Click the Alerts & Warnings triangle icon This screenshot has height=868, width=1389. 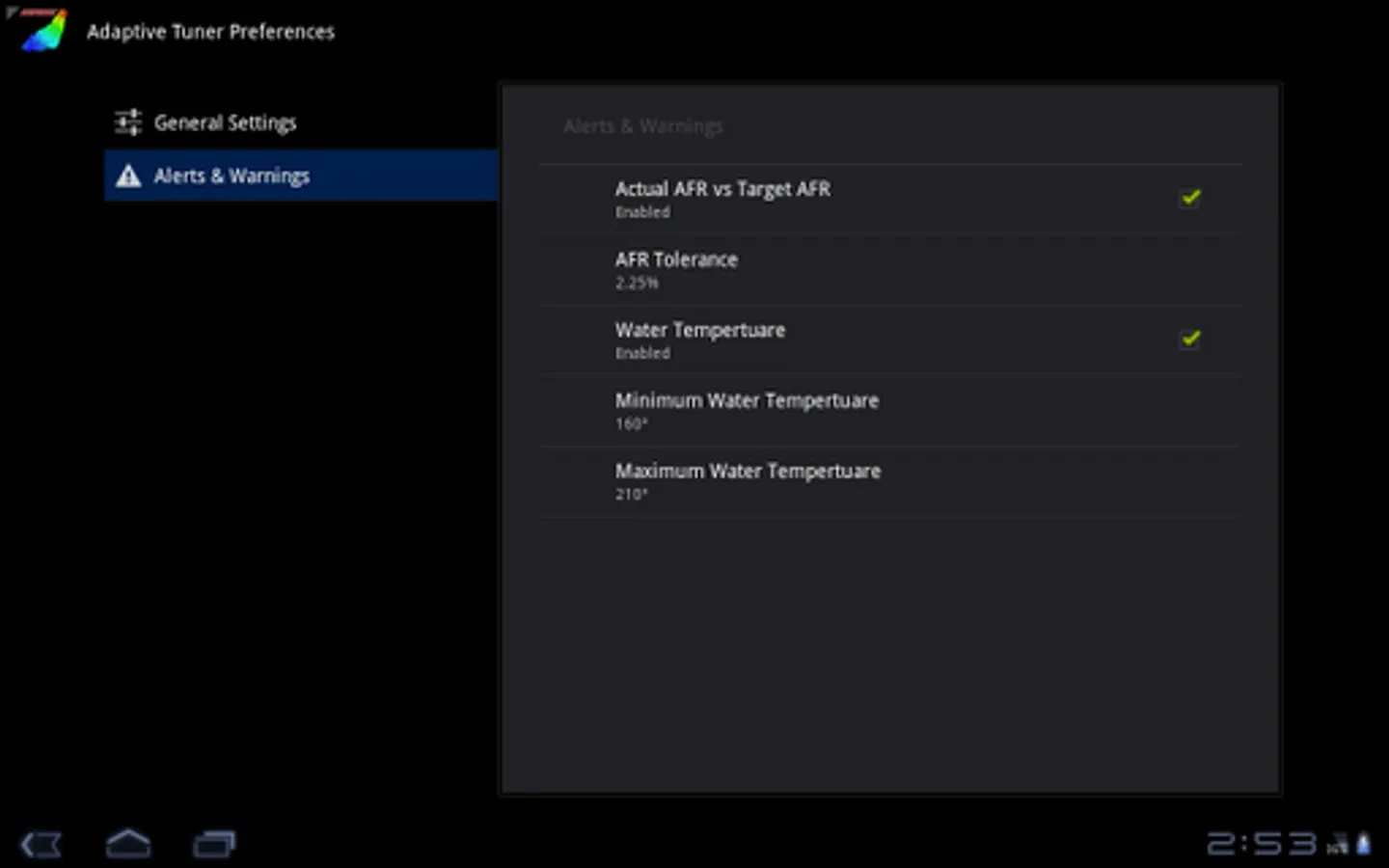[128, 176]
